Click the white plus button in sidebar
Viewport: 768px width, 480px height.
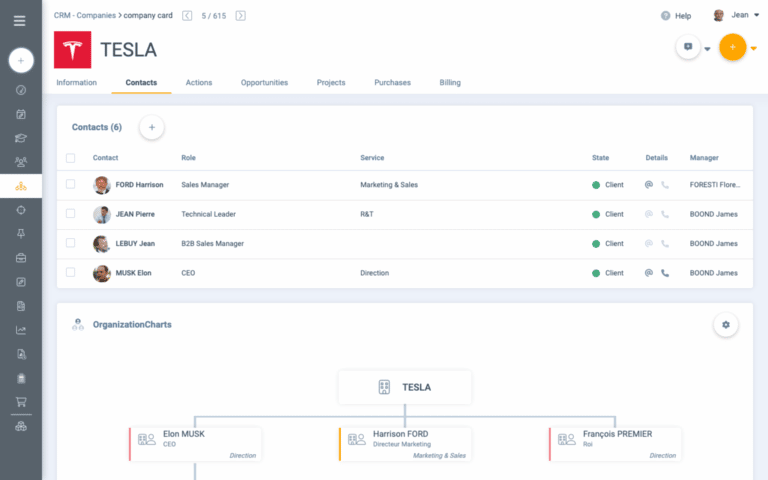pyautogui.click(x=21, y=61)
